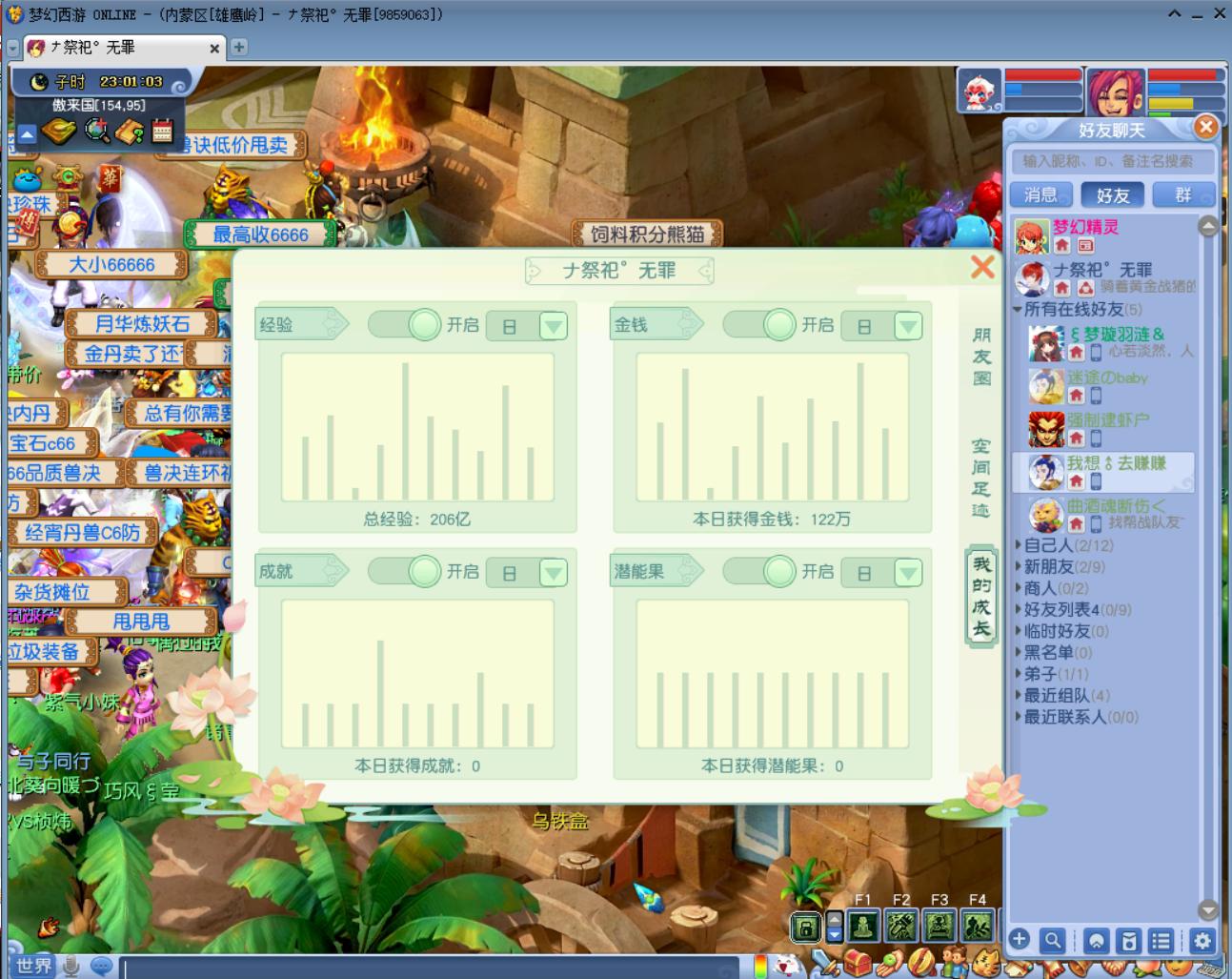The image size is (1232, 979).
Task: Open the 经验 period dropdown 日
Action: pos(527,326)
